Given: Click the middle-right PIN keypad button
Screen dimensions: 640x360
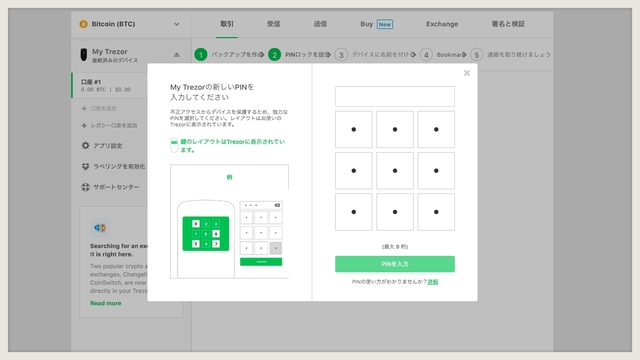Looking at the screenshot, I should (436, 171).
